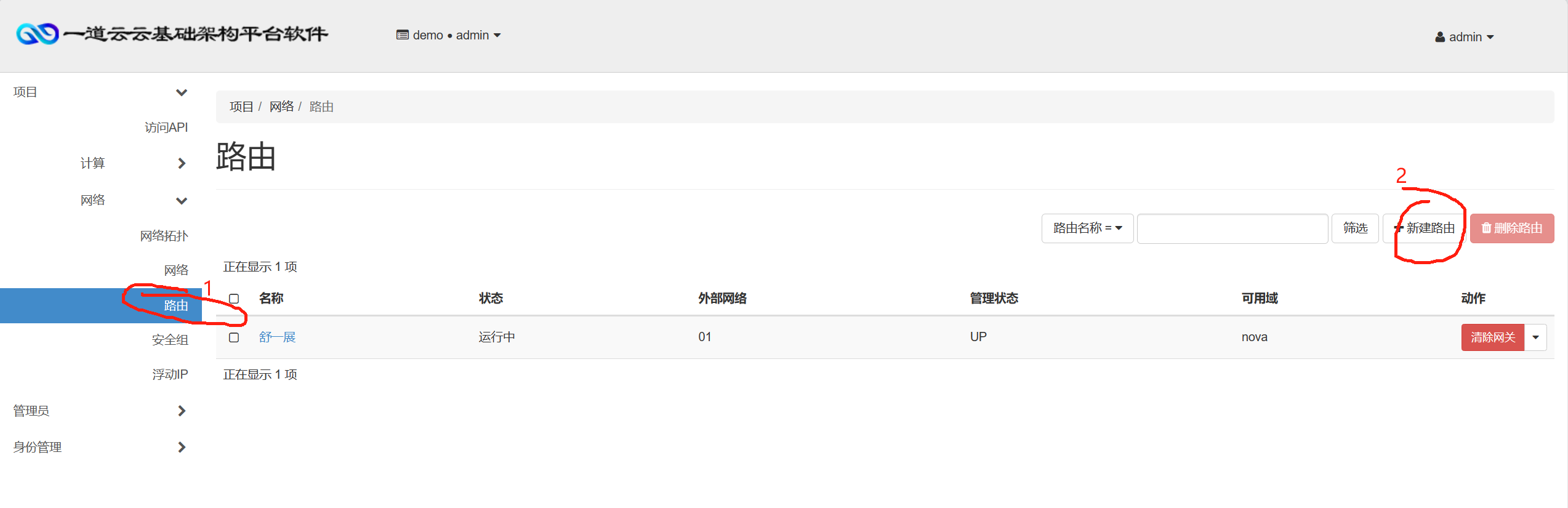
Task: Toggle the select-all checkbox in table header
Action: [234, 299]
